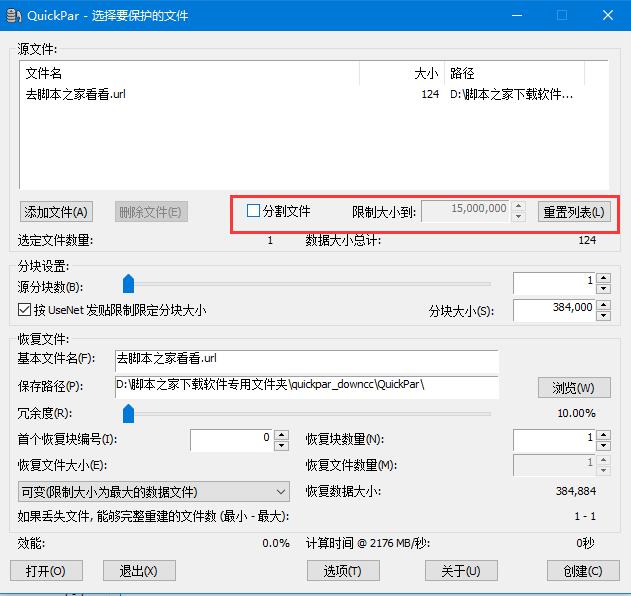Increase 恢复块数量 with up arrow
631x596 pixels.
tap(603, 435)
